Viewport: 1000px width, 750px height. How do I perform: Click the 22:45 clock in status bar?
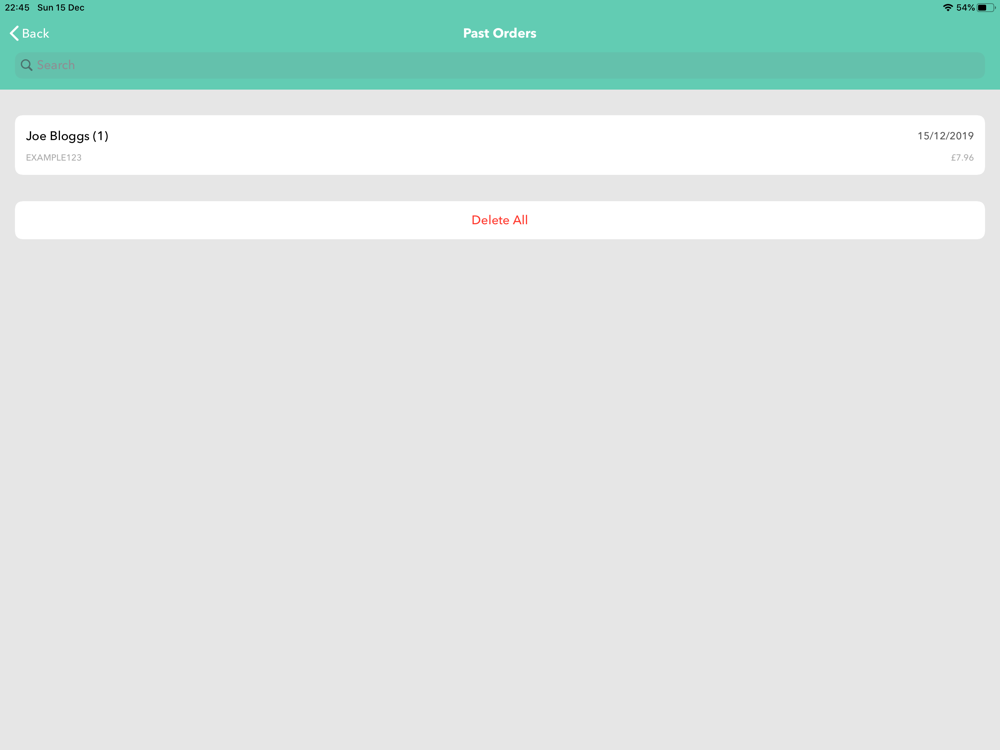tap(17, 8)
